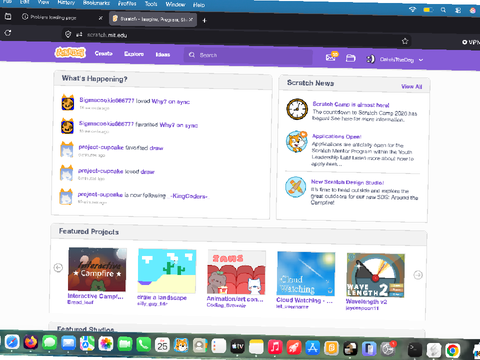This screenshot has width=480, height=360.
Task: Open Safari from the Dock
Action: pyautogui.click(x=12, y=342)
